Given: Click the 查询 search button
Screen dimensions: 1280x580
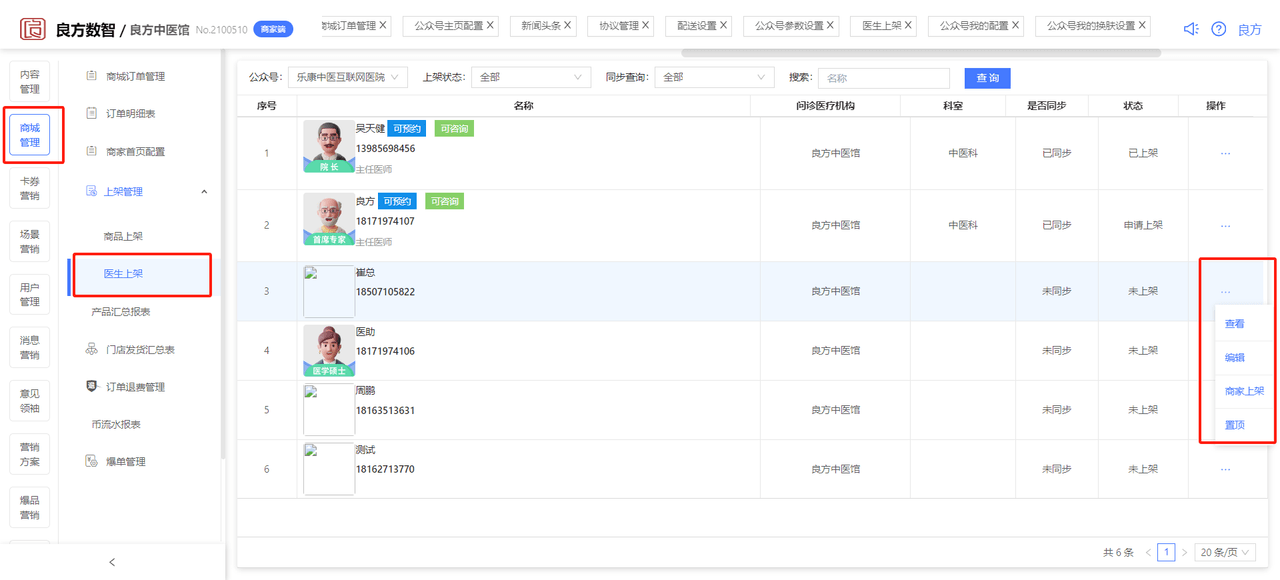Looking at the screenshot, I should (988, 78).
